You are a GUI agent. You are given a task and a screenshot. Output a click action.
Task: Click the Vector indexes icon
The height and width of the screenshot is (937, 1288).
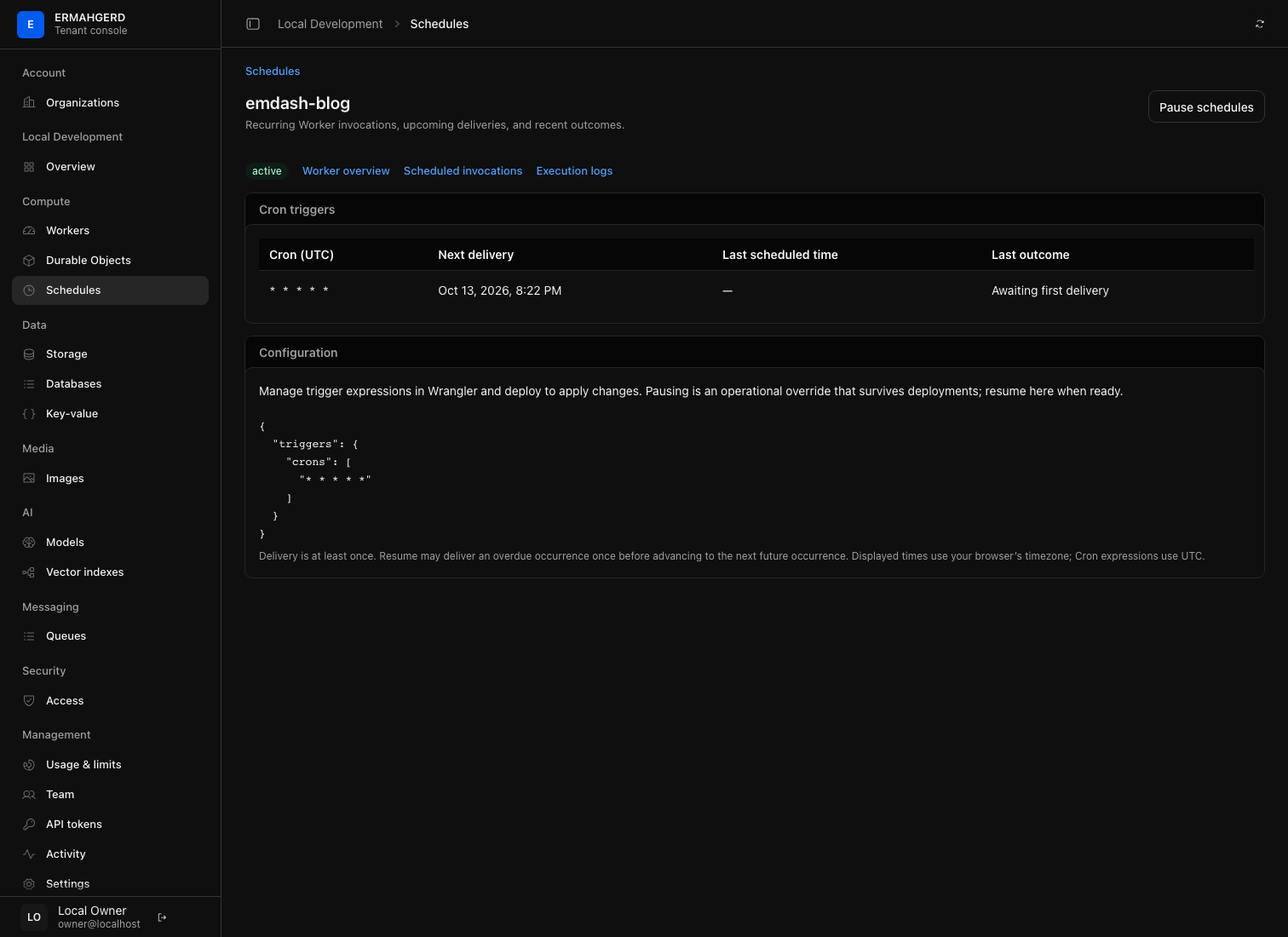coord(29,572)
